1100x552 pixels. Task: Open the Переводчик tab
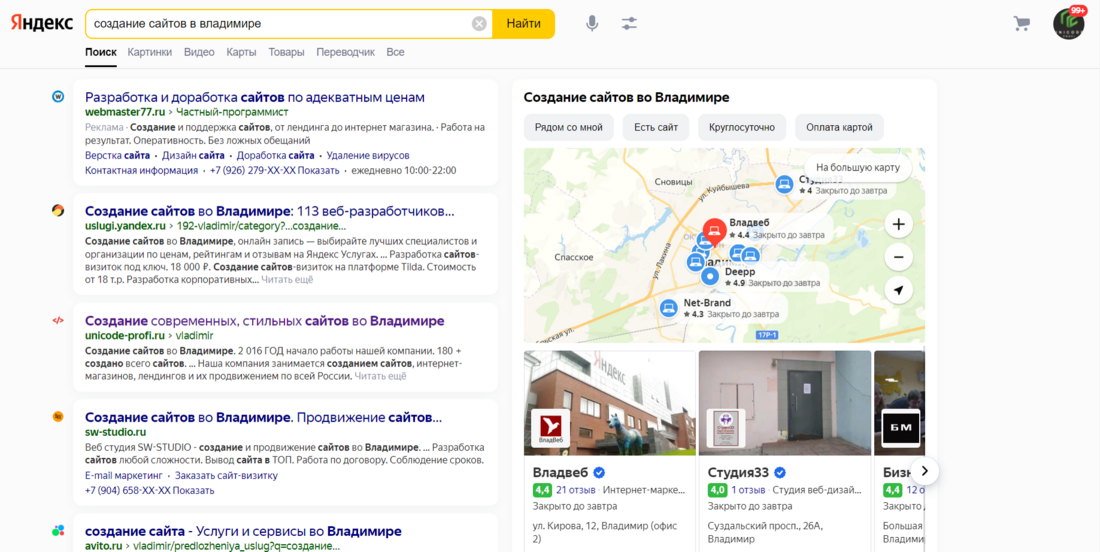pos(345,52)
